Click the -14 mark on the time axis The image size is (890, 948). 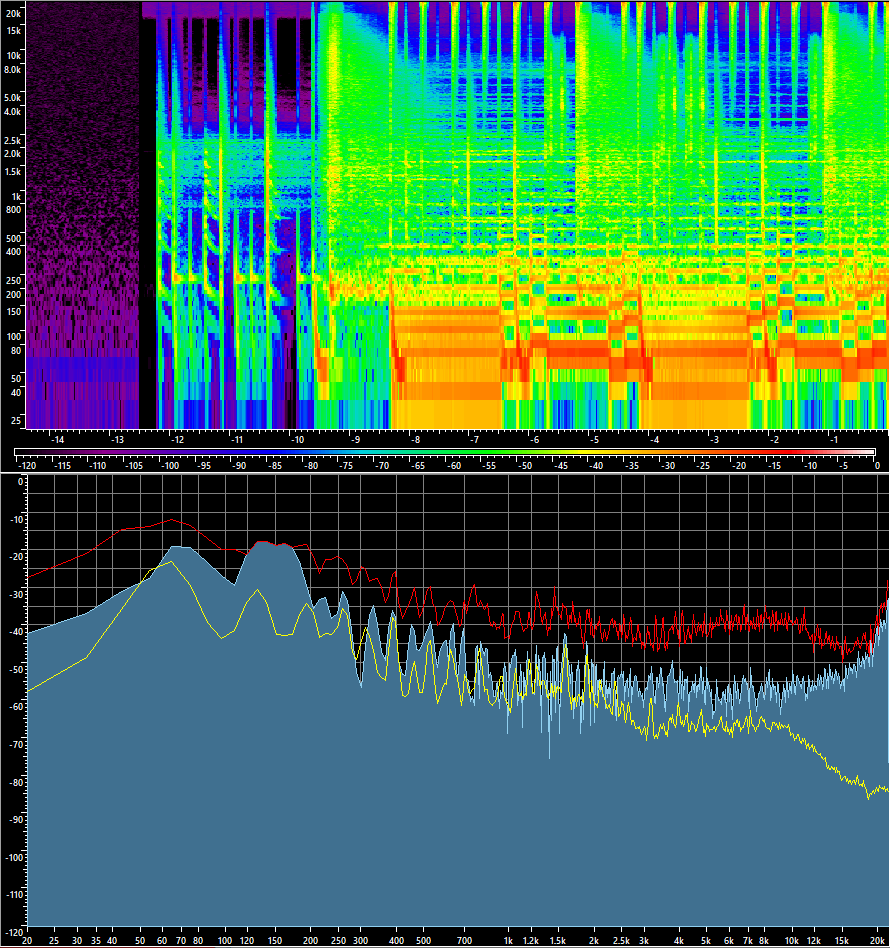[x=57, y=440]
